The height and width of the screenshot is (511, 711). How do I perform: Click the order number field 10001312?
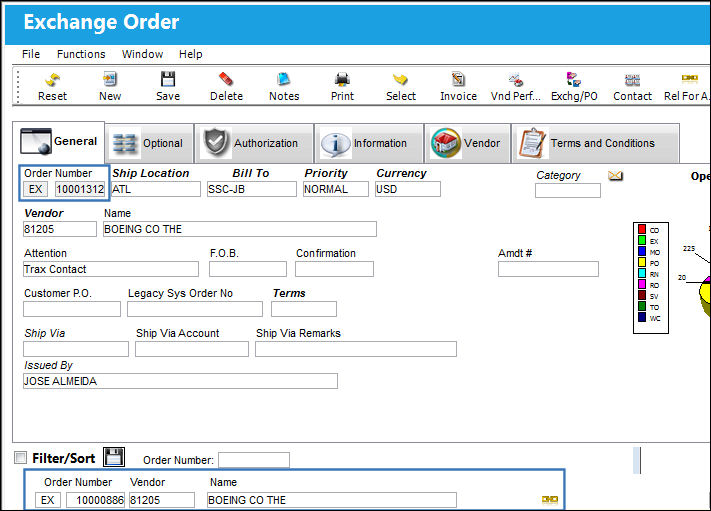pos(80,189)
